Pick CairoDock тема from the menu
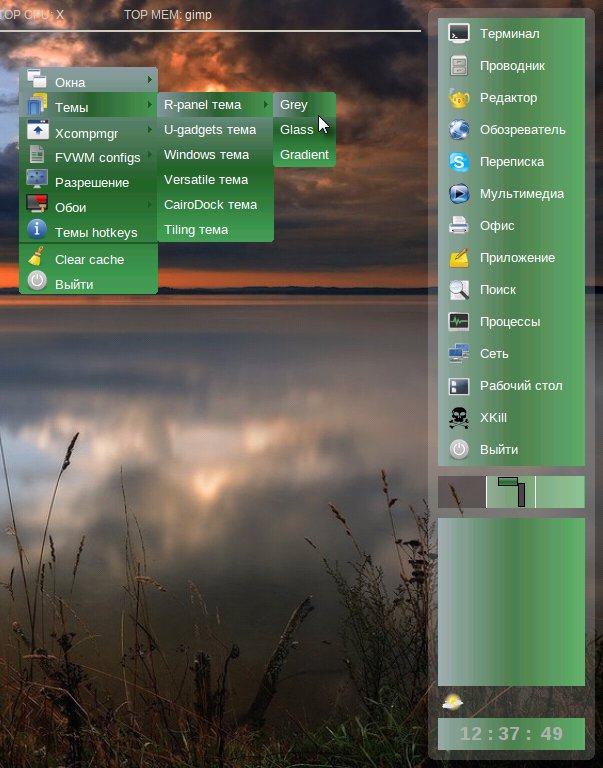Screen dimensions: 603x768 pos(215,205)
